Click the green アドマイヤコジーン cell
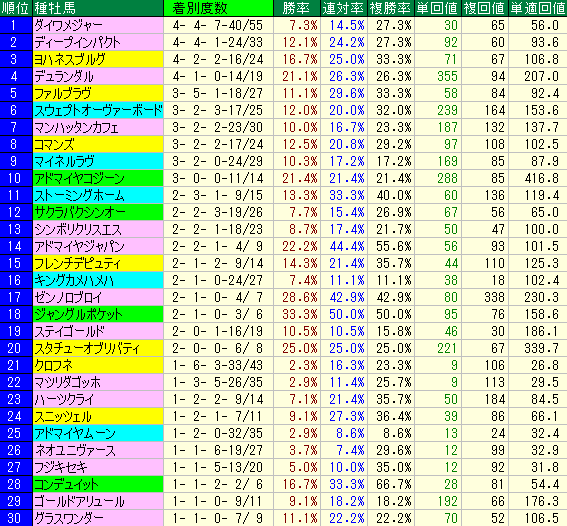 tap(98, 178)
